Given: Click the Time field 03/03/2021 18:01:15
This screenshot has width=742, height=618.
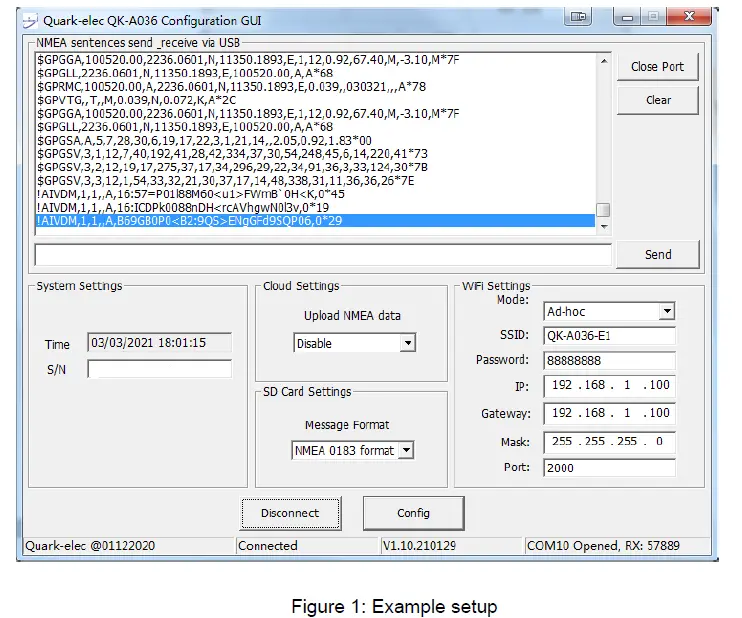Looking at the screenshot, I should pyautogui.click(x=159, y=343).
